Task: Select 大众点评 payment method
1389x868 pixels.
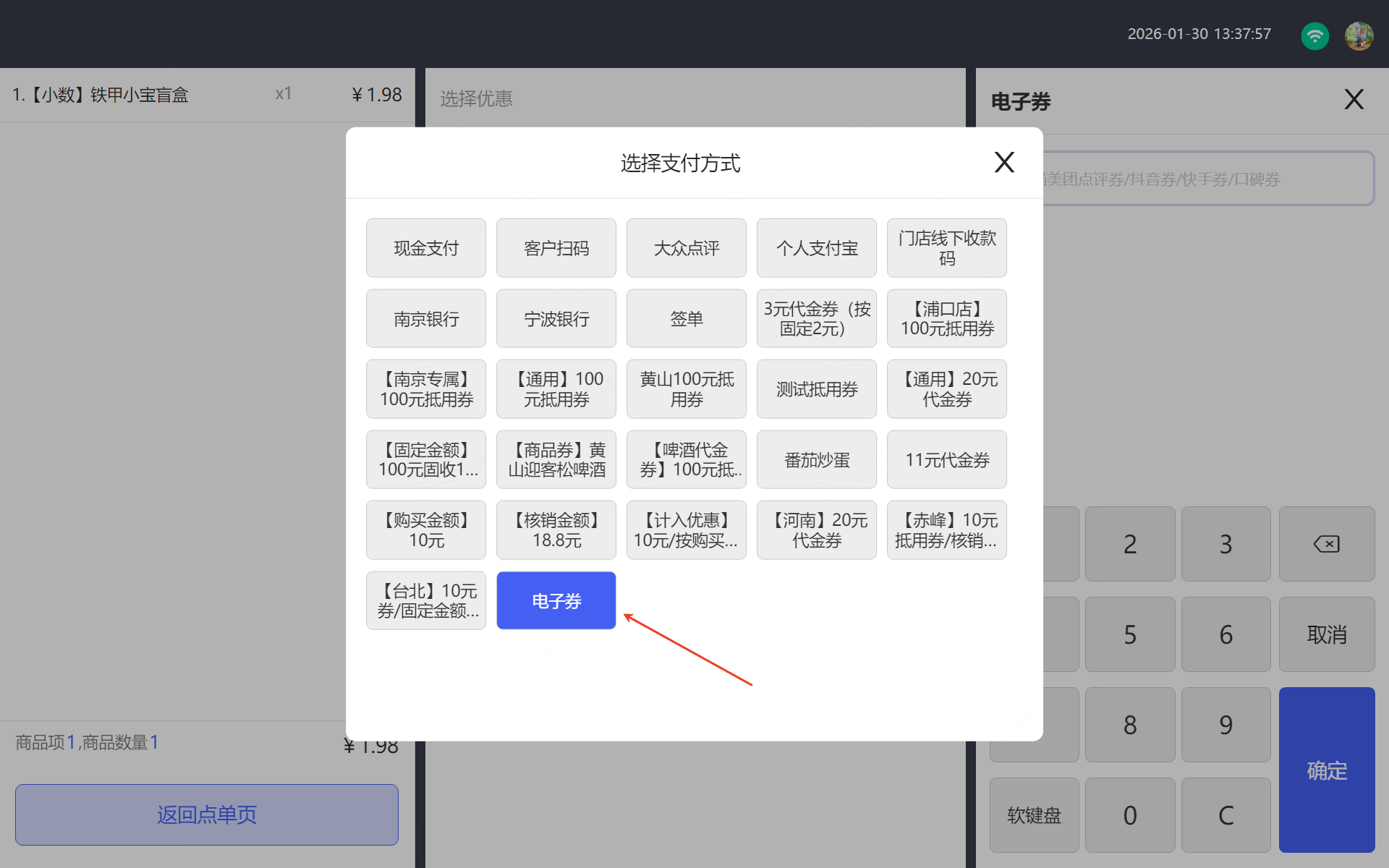Action: [687, 248]
